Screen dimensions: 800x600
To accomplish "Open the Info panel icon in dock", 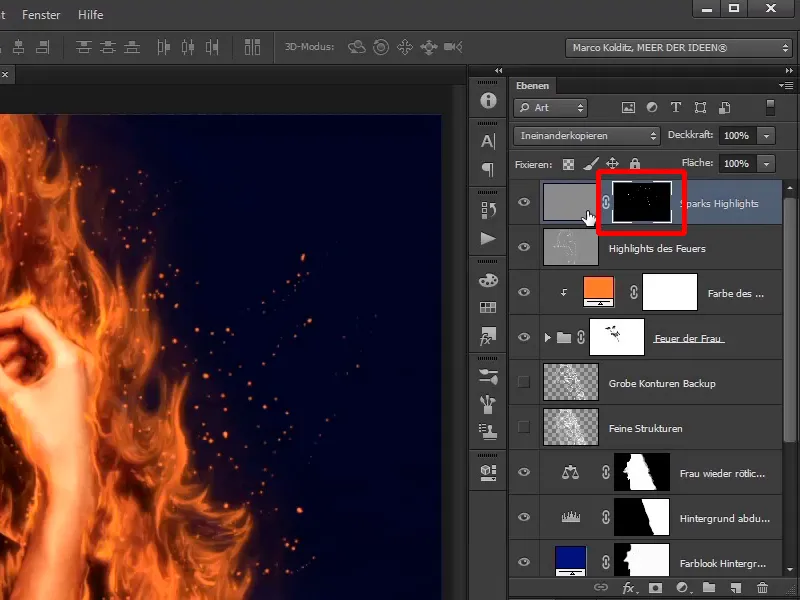I will pyautogui.click(x=488, y=101).
